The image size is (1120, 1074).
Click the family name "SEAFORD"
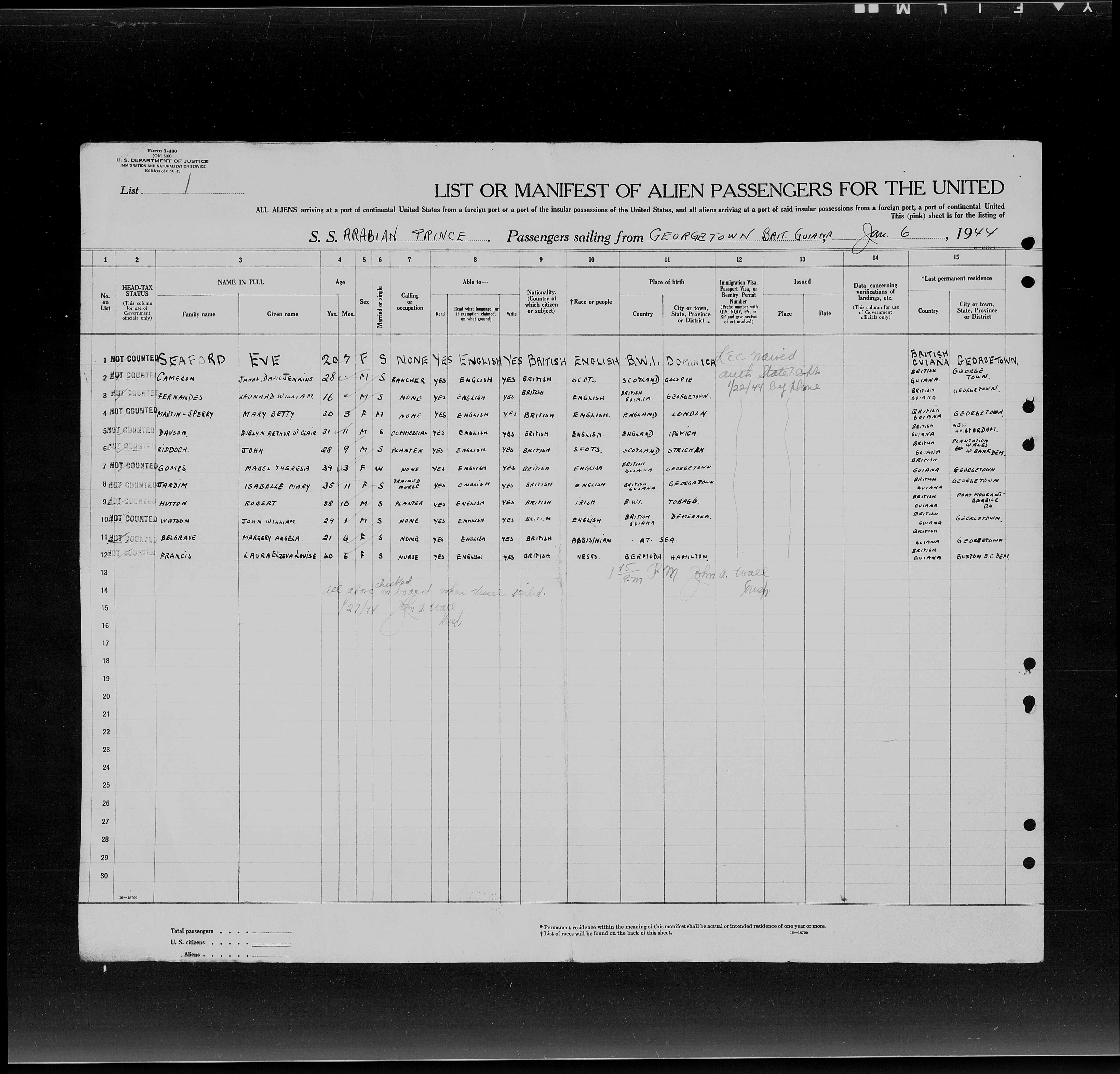192,359
